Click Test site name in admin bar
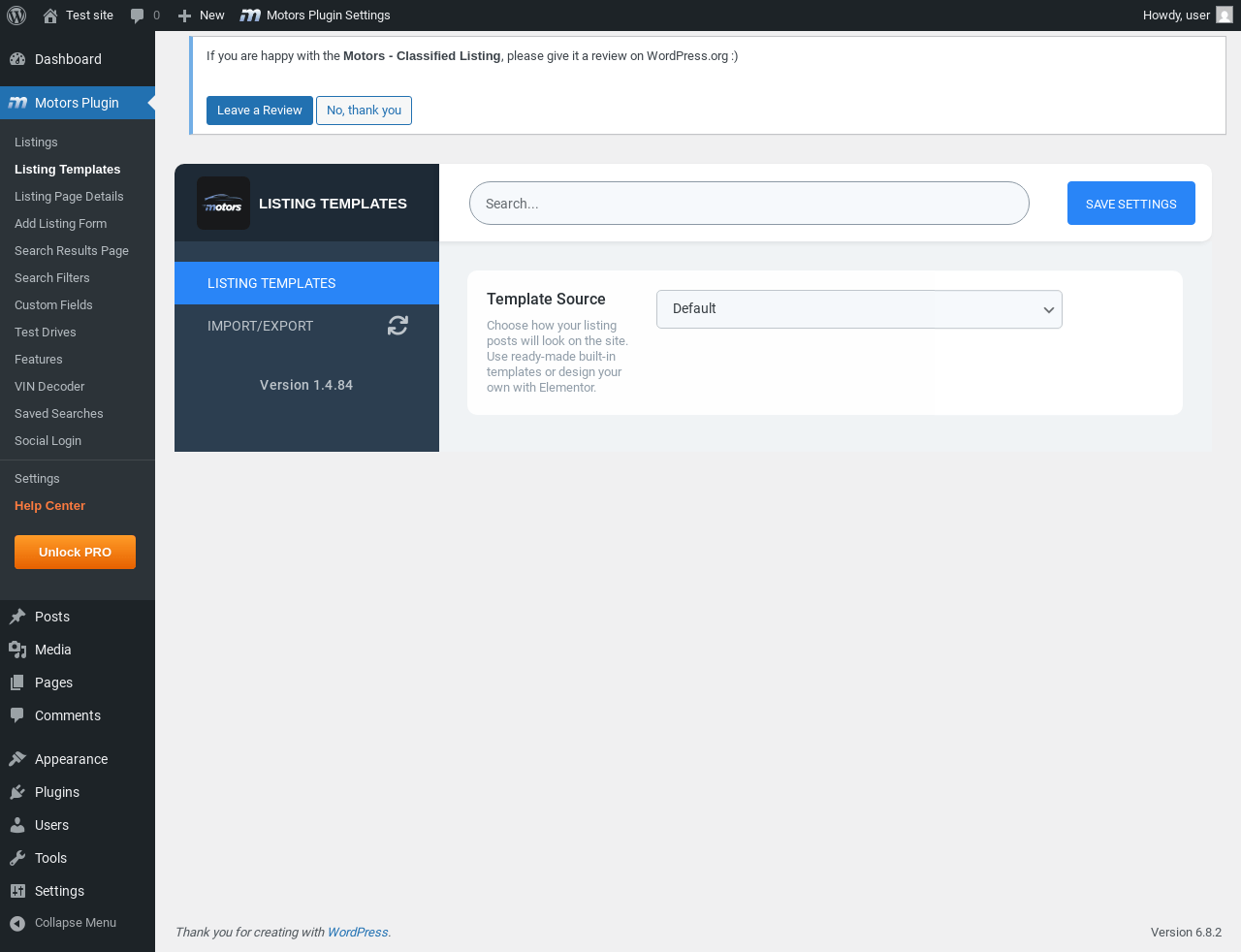The height and width of the screenshot is (952, 1241). click(x=89, y=16)
